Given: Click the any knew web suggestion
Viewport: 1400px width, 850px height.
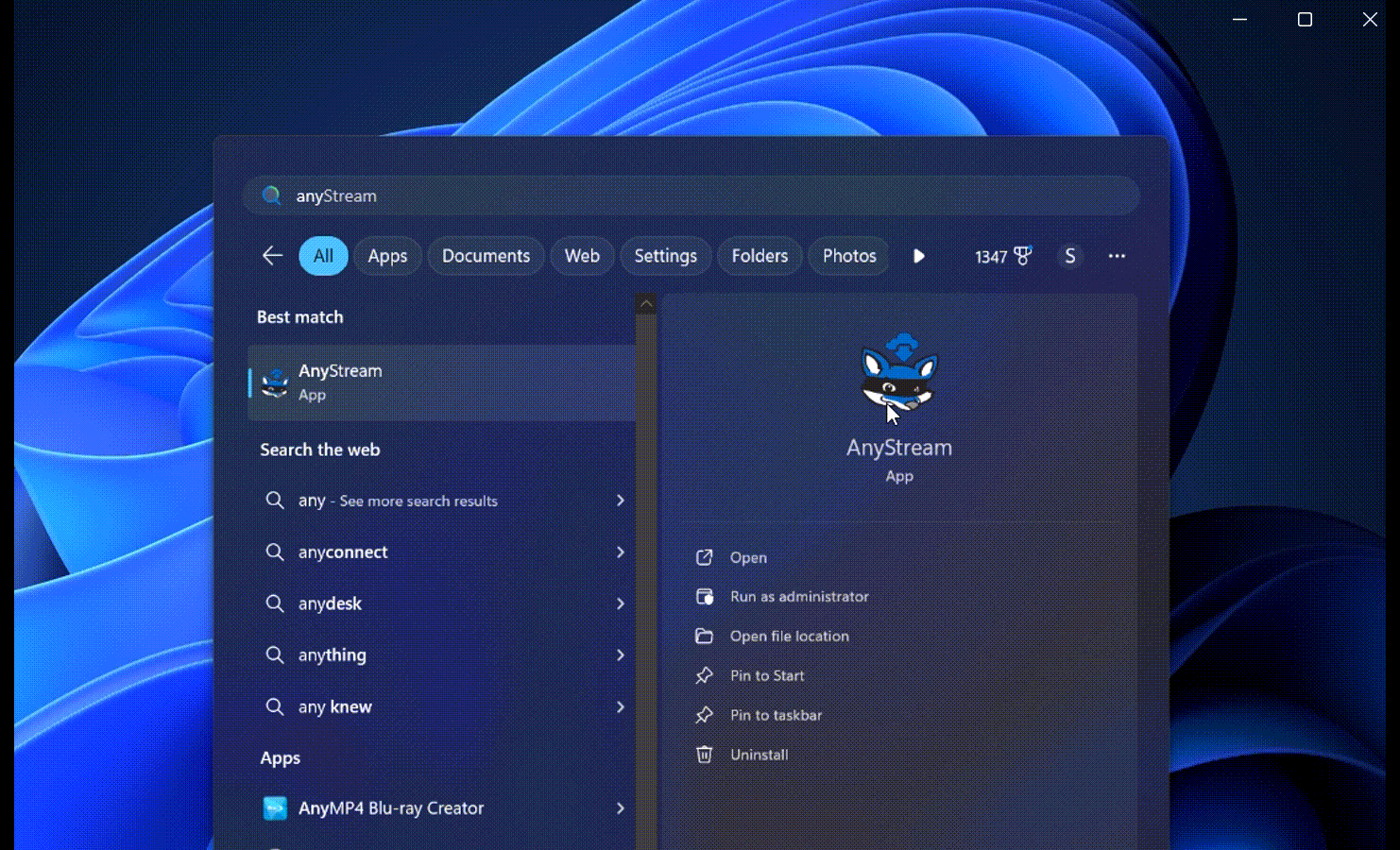Looking at the screenshot, I should click(441, 706).
